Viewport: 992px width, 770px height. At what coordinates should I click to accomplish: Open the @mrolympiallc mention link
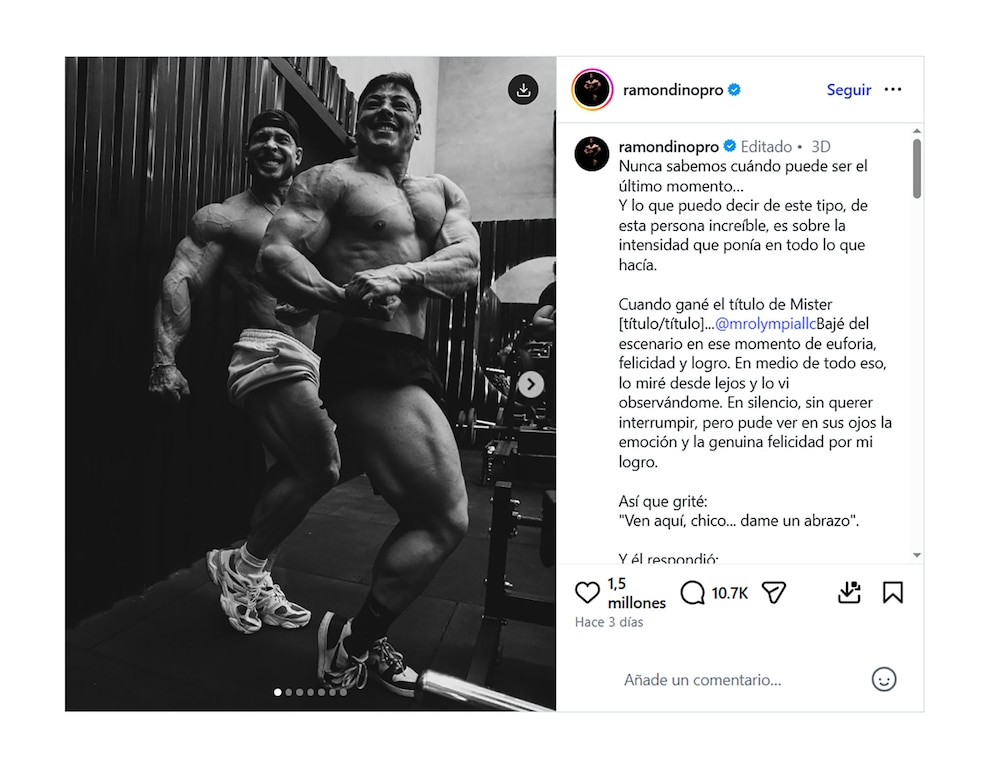[765, 324]
